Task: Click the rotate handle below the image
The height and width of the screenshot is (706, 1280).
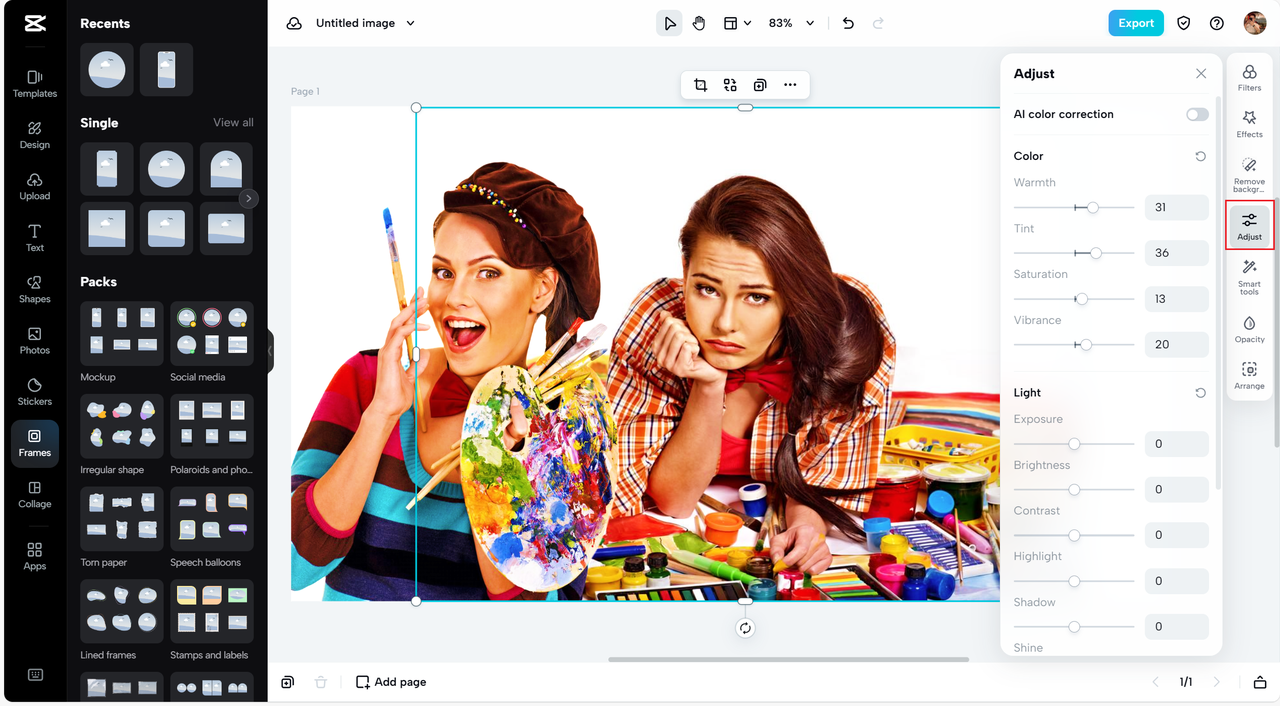Action: [x=745, y=628]
